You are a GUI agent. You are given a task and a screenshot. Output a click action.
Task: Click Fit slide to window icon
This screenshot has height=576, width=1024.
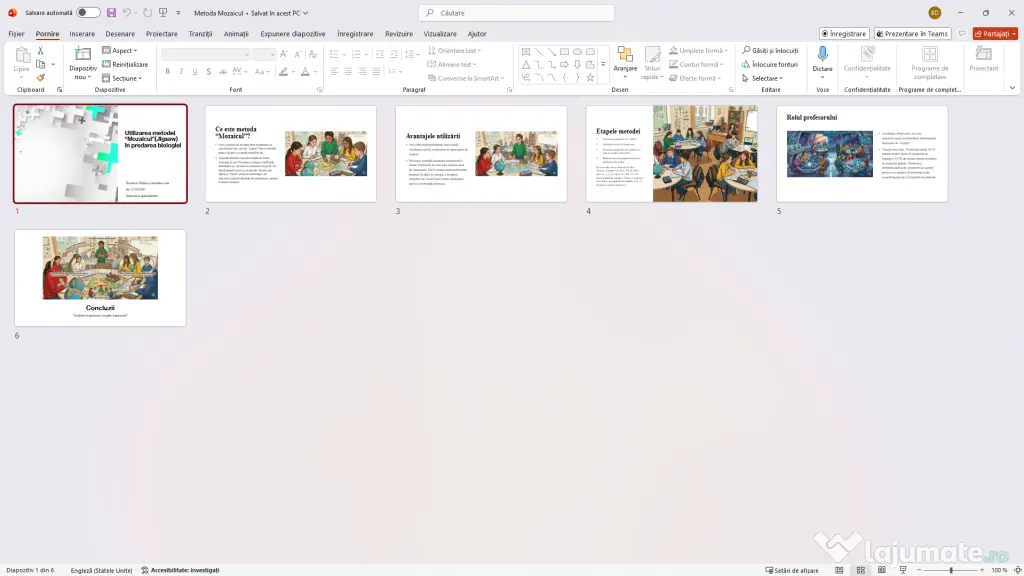1017,570
